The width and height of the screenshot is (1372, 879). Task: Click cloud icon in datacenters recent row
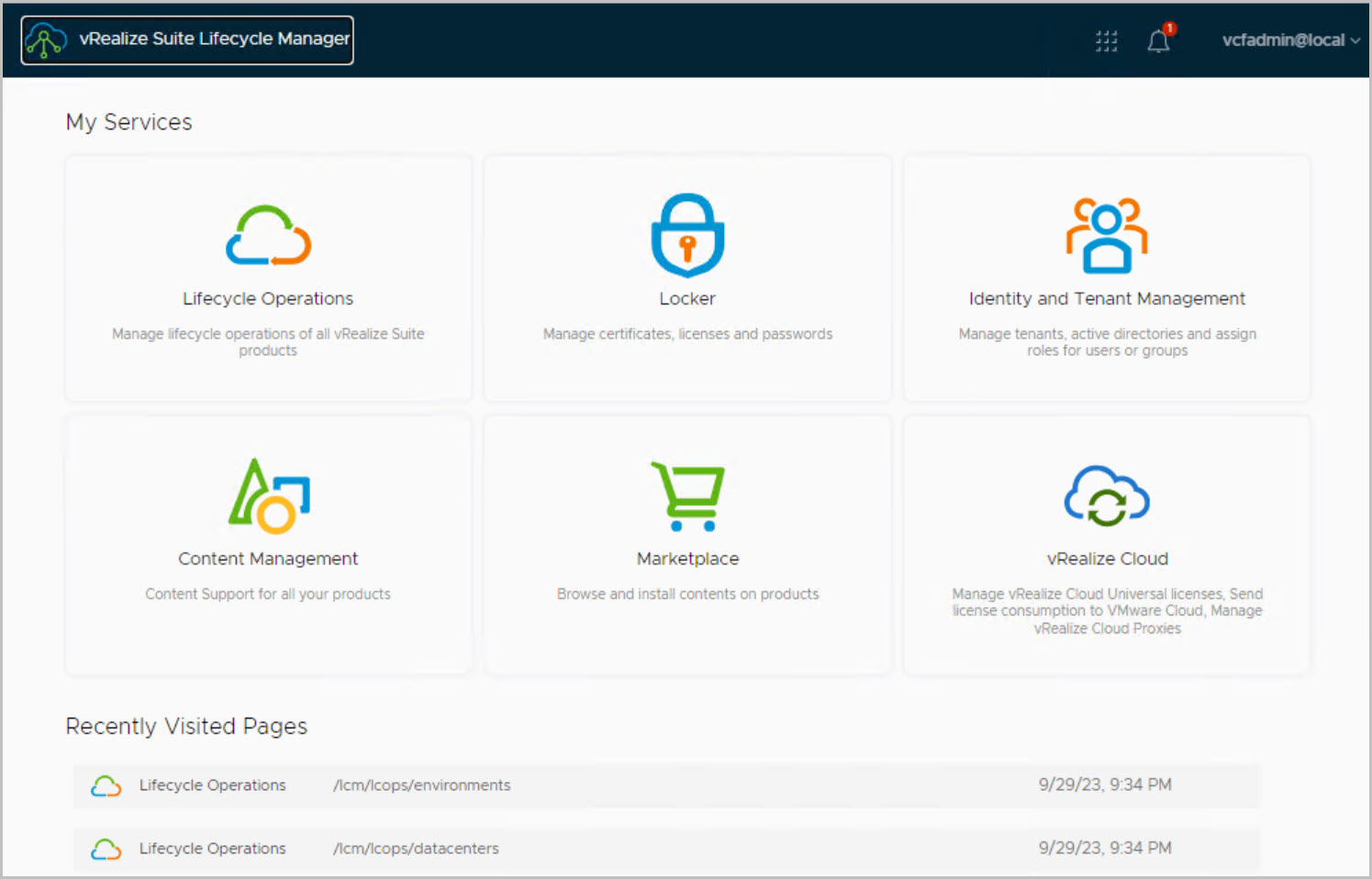coord(106,850)
